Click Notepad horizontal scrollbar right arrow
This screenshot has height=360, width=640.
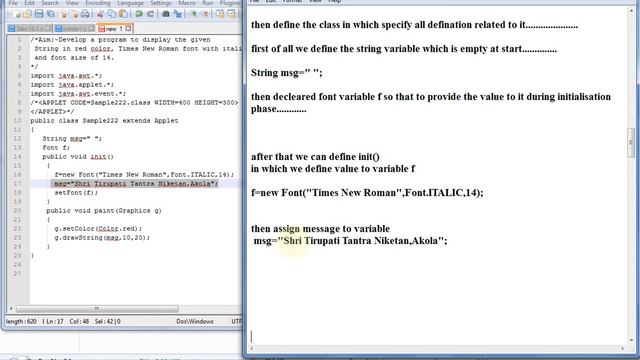[x=622, y=348]
